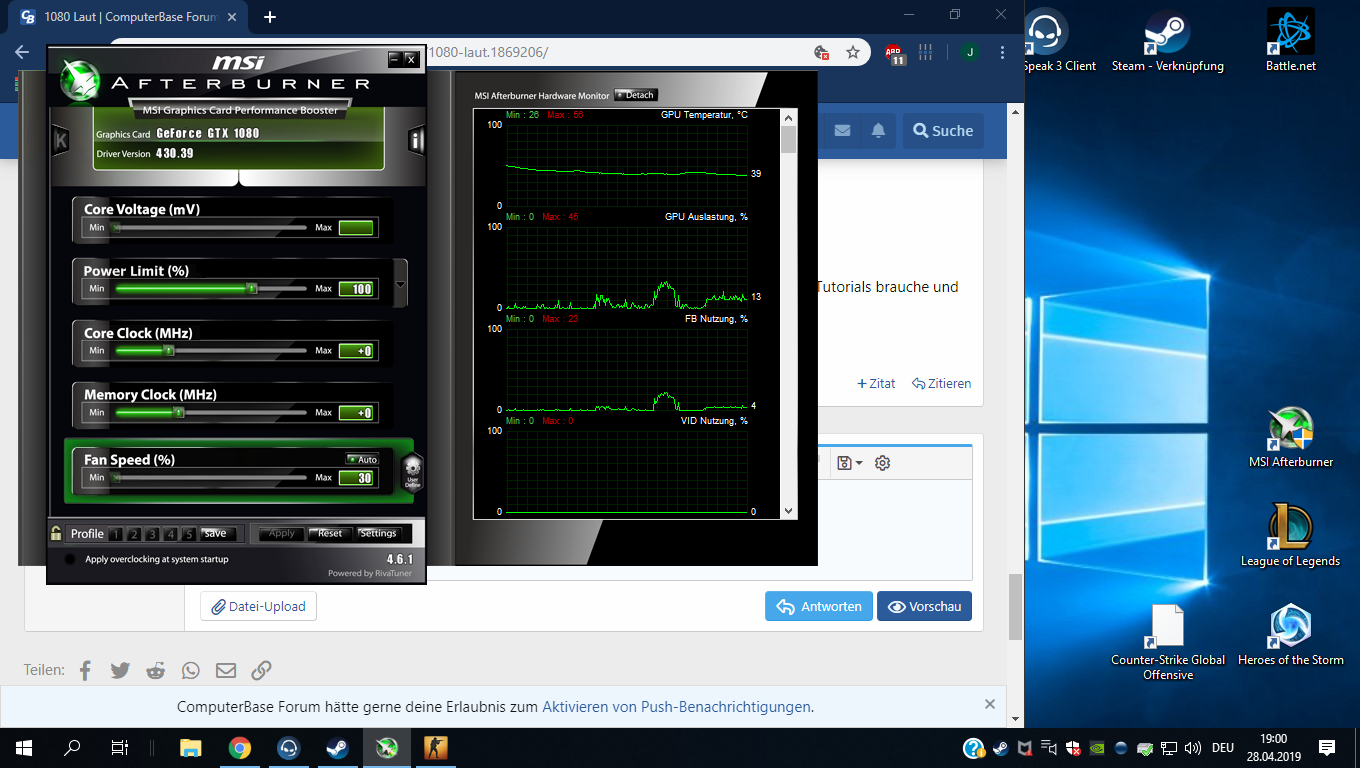The image size is (1360, 768).
Task: Click the Power Limit value field showing 100
Action: point(356,289)
